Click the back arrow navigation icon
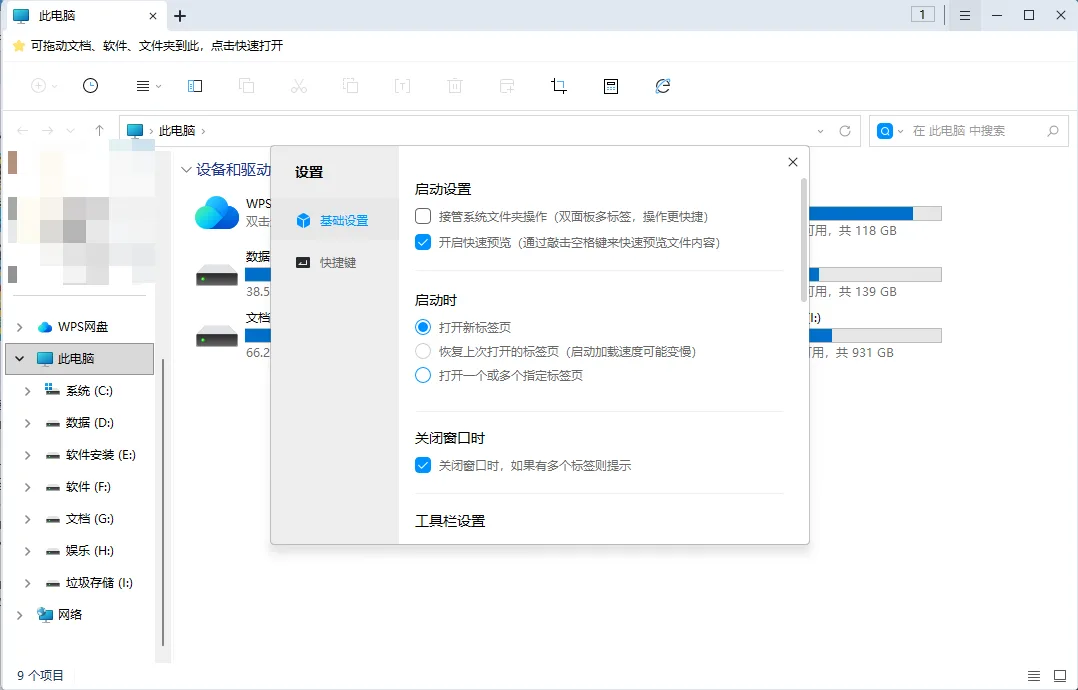This screenshot has height=690, width=1078. tap(23, 131)
